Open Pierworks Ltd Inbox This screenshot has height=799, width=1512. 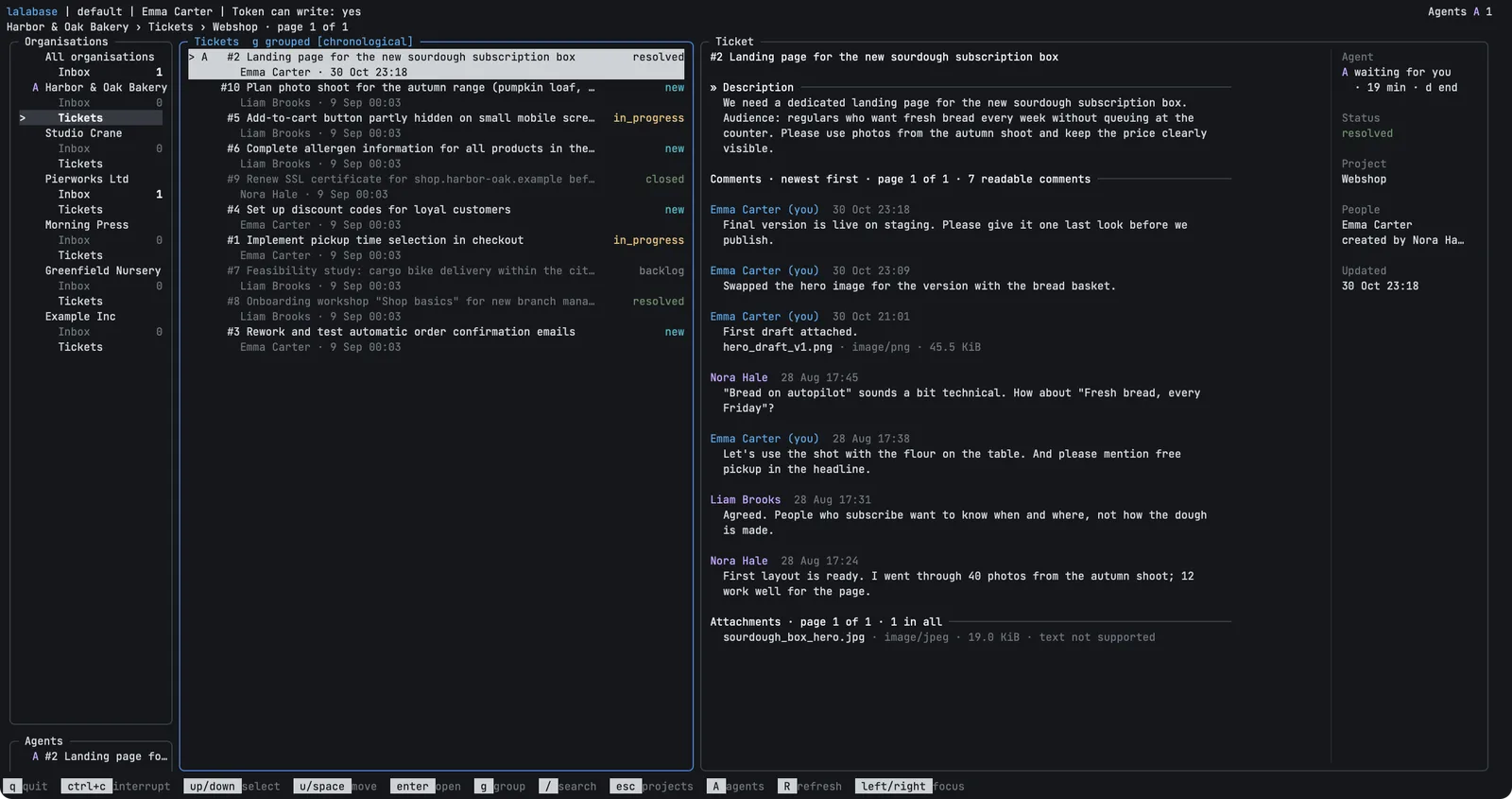[91, 195]
